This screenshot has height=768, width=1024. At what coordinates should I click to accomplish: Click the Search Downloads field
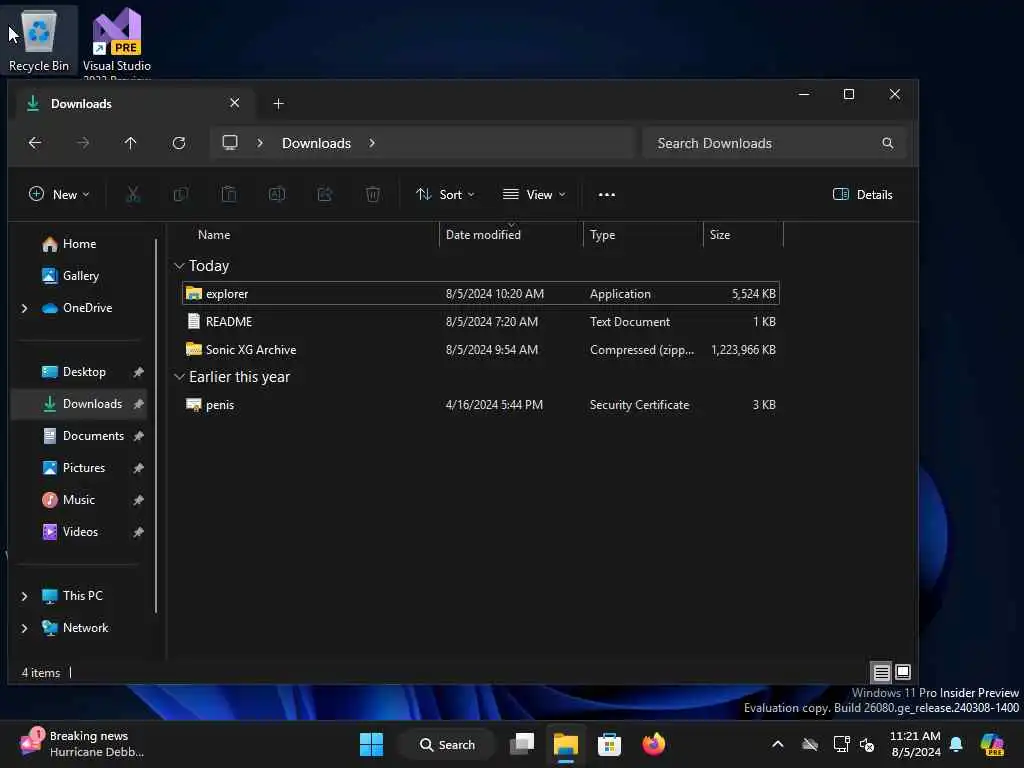pos(775,142)
